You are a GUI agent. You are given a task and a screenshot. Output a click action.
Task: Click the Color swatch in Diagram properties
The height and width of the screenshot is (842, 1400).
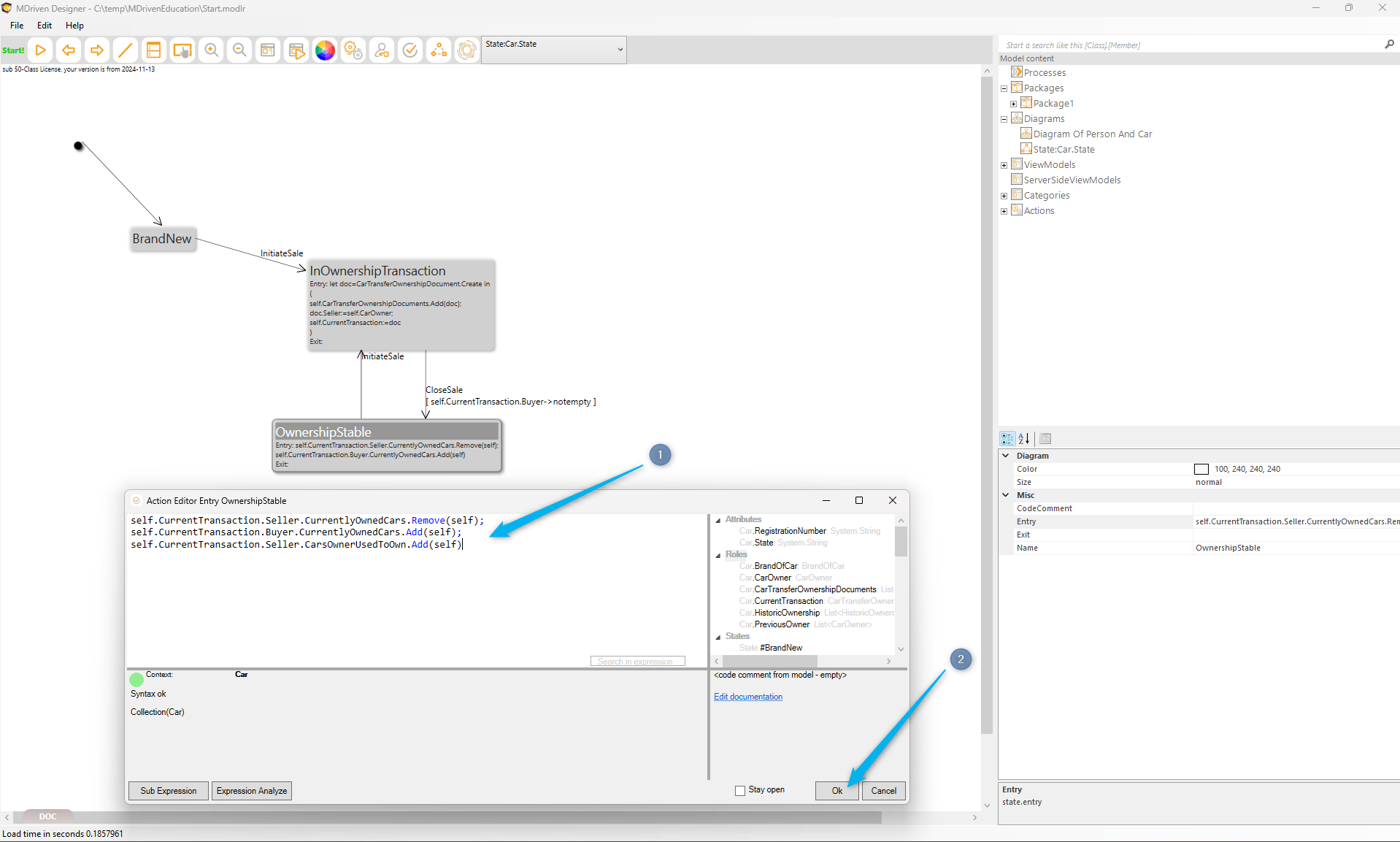coord(1201,470)
